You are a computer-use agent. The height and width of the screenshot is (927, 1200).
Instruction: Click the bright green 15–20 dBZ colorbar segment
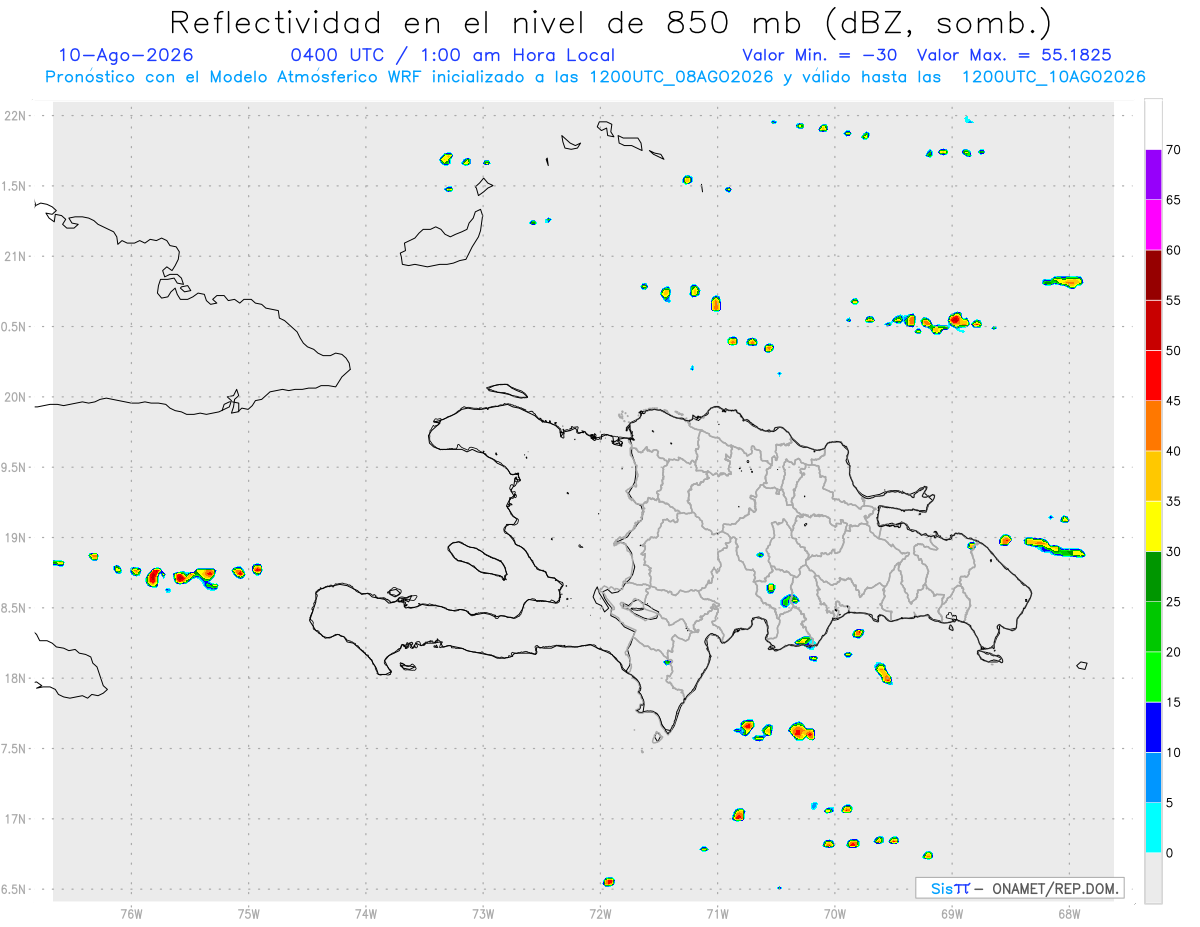tap(1153, 677)
